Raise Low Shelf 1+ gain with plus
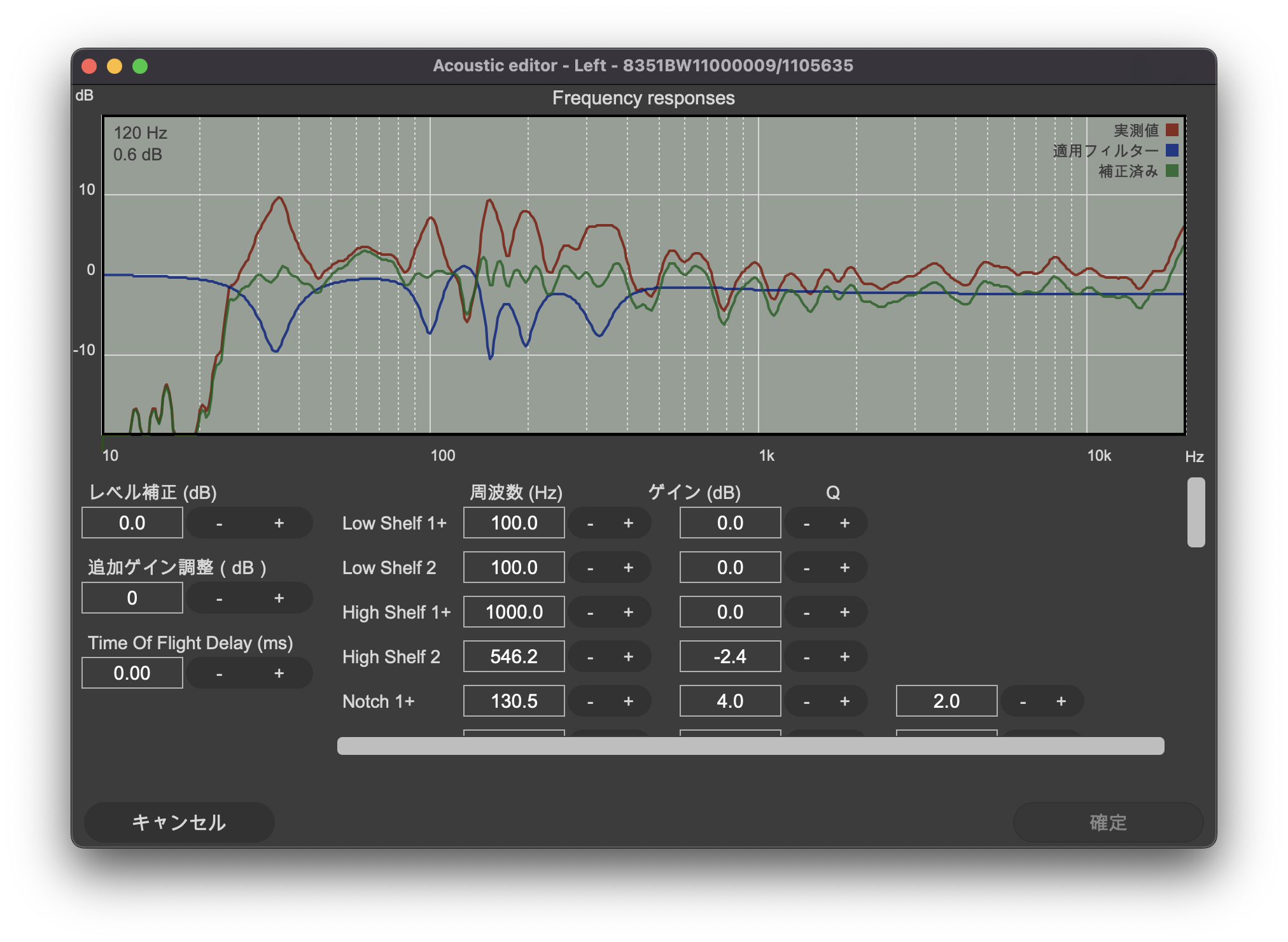 click(x=845, y=523)
